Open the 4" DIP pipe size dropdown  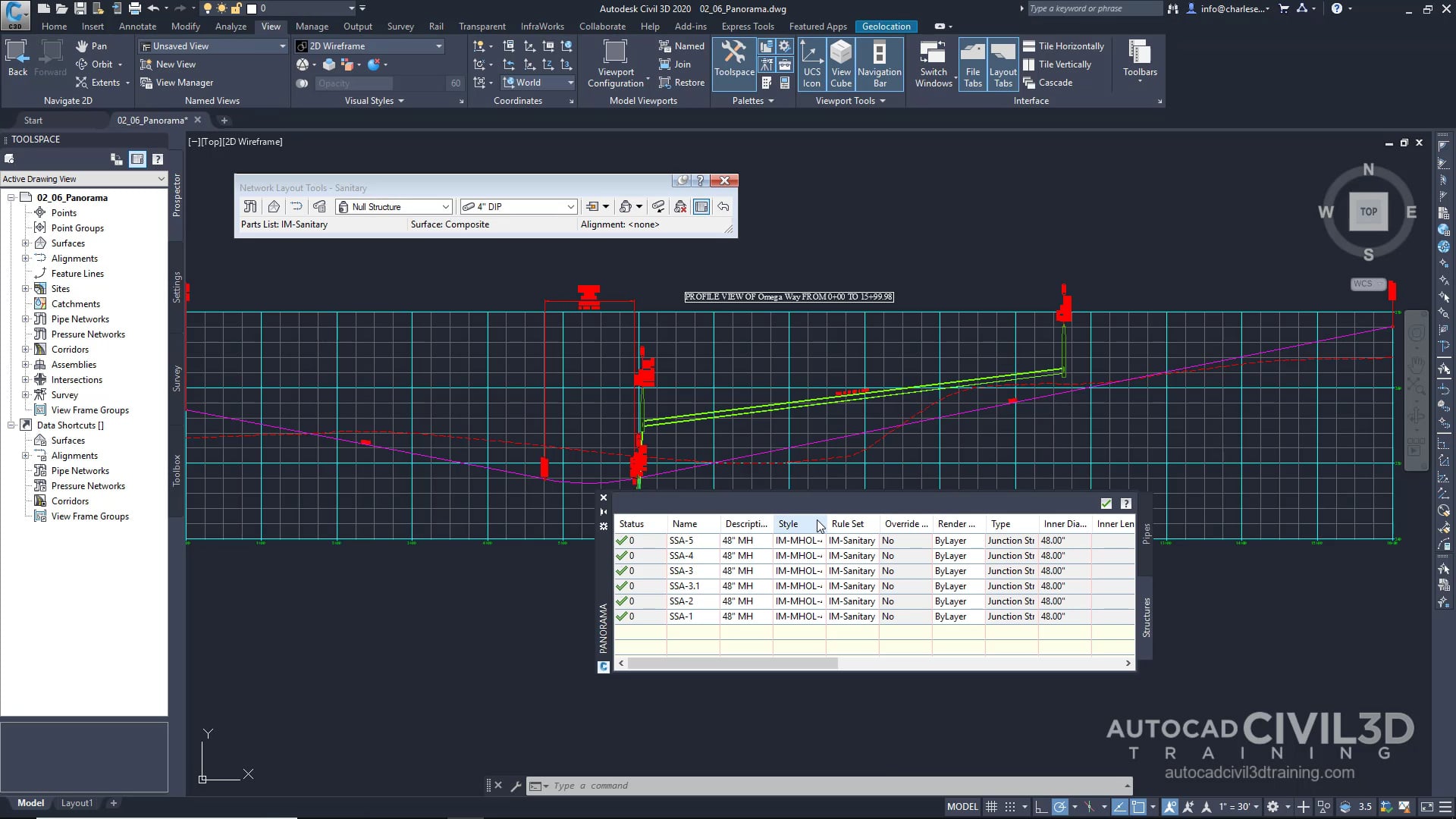click(x=570, y=207)
